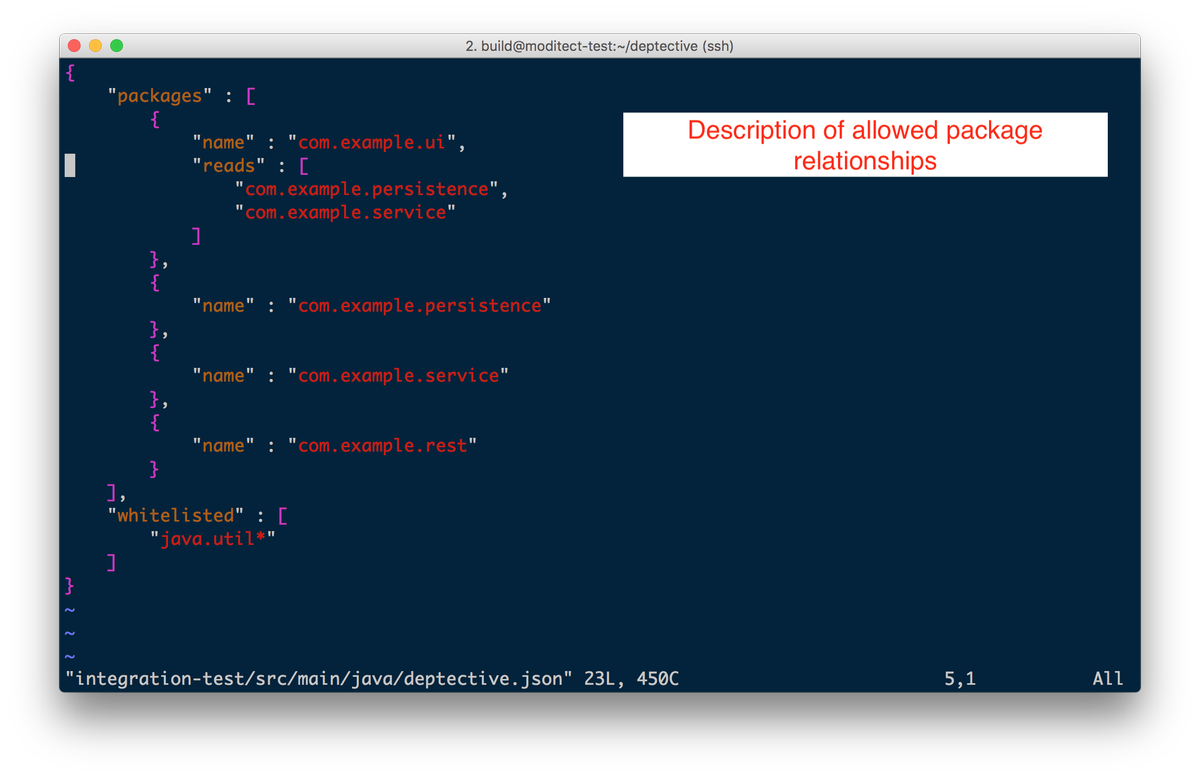The width and height of the screenshot is (1200, 777).
Task: Click the yellow minimize button
Action: pos(96,46)
